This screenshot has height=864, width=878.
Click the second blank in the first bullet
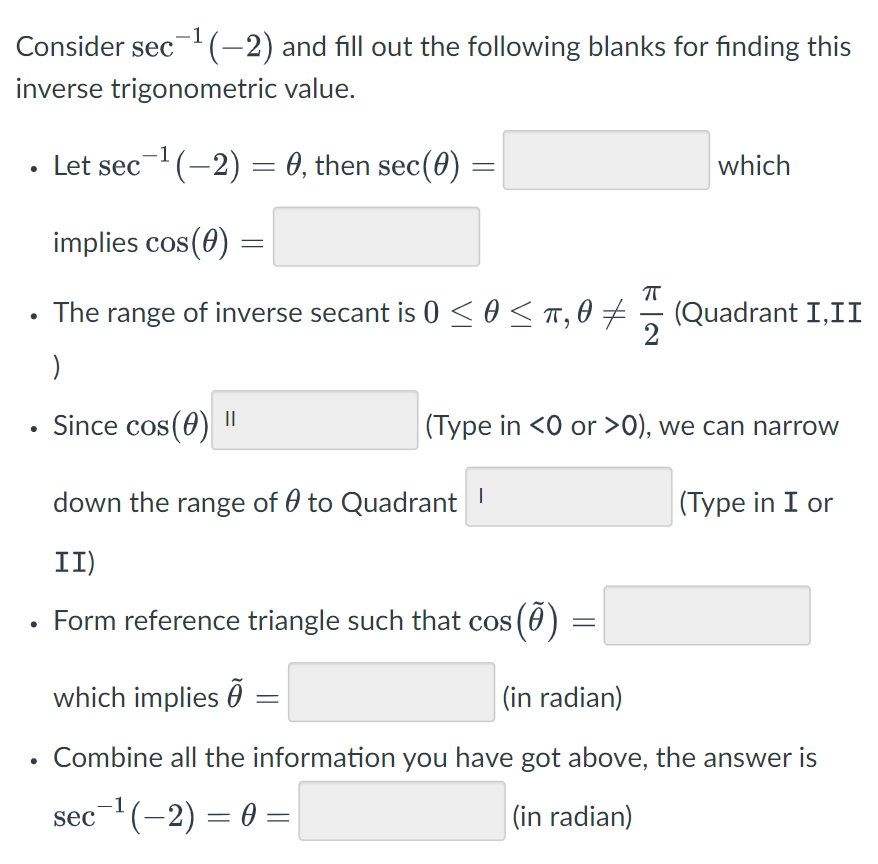pyautogui.click(x=376, y=236)
